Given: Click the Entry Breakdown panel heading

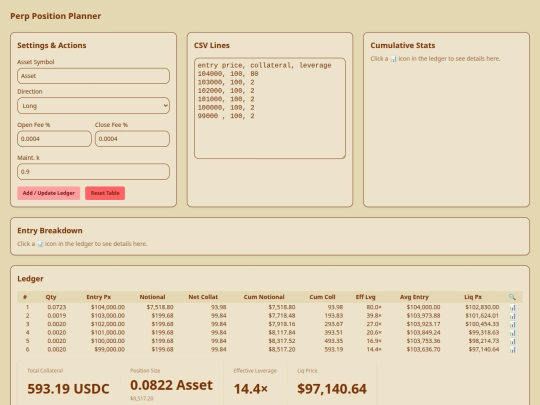Looking at the screenshot, I should [50, 230].
